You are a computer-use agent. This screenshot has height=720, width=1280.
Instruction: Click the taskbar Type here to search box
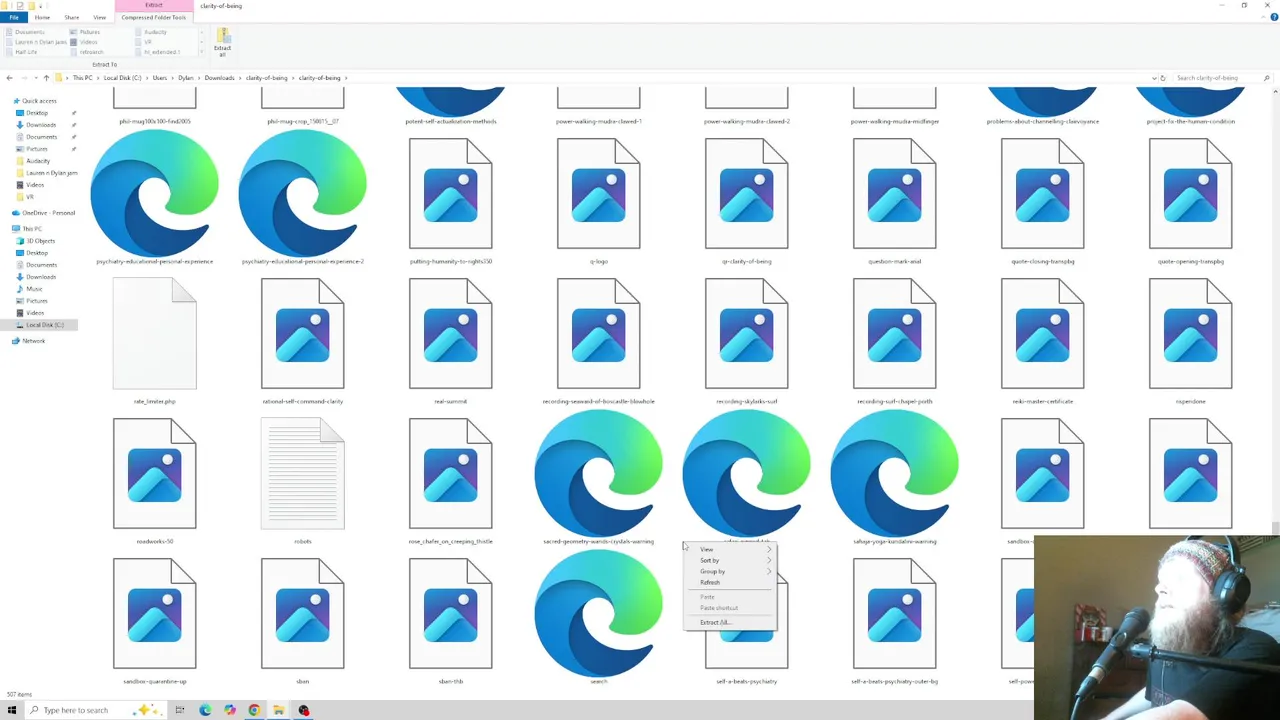[x=95, y=710]
